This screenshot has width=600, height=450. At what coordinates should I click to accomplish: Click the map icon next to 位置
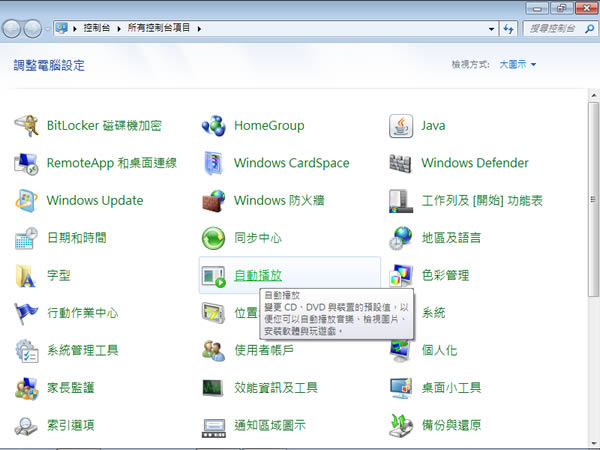coord(214,313)
